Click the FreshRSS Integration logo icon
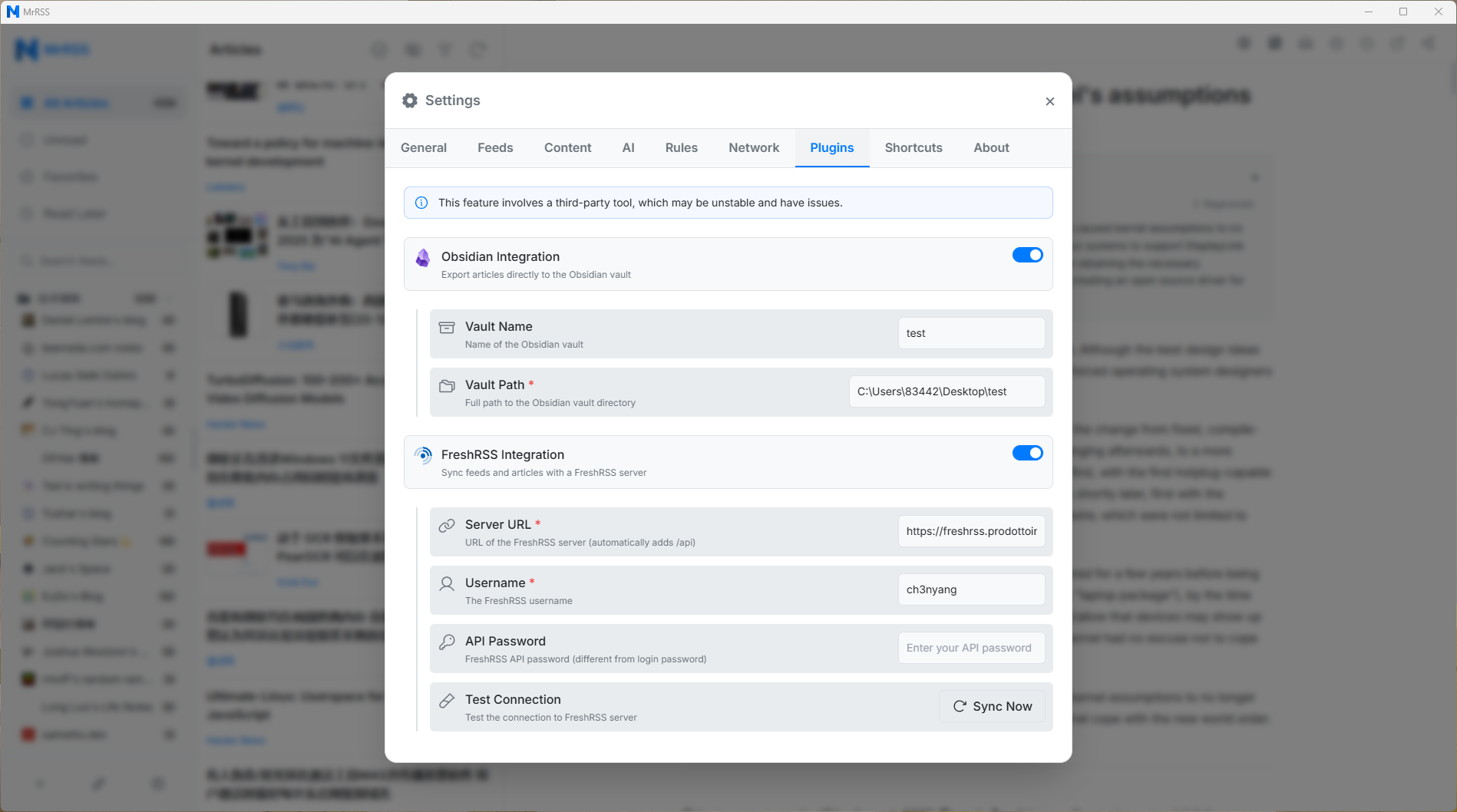Viewport: 1457px width, 812px height. point(422,454)
